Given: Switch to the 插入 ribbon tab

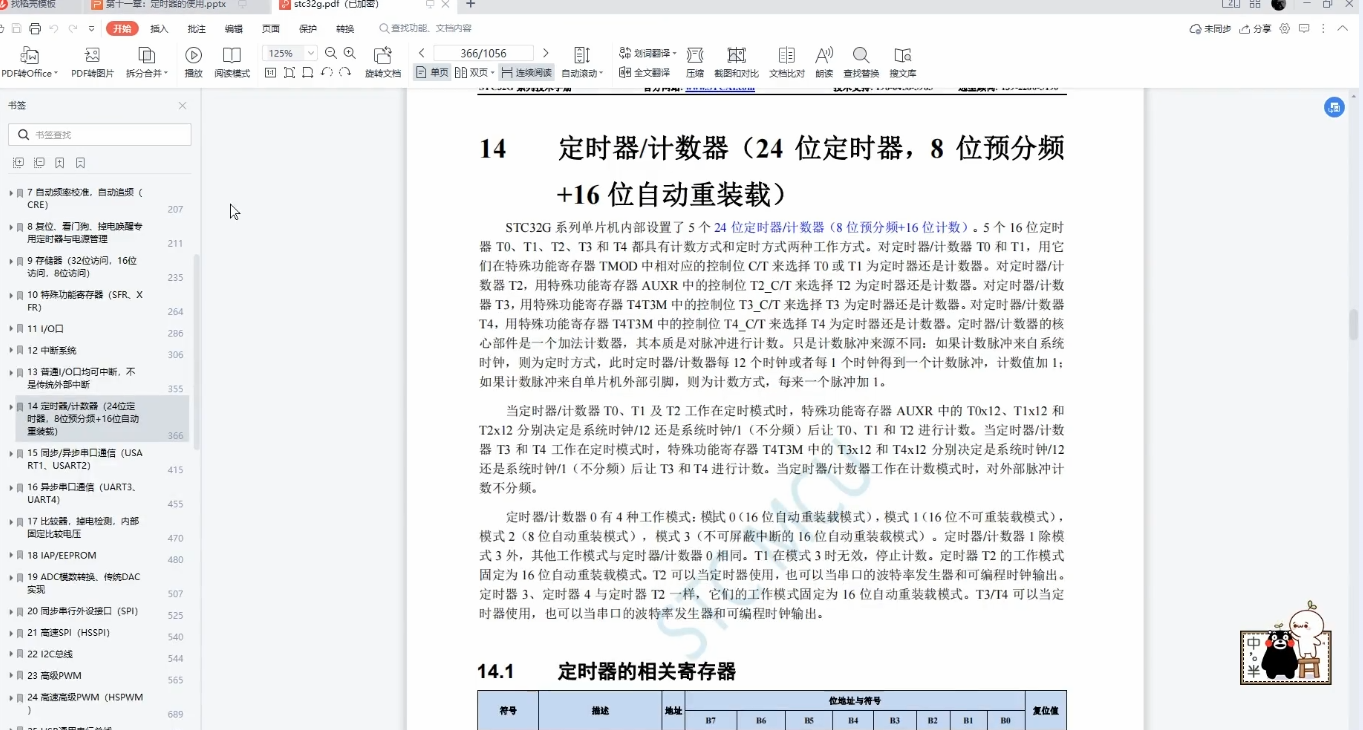Looking at the screenshot, I should 159,29.
